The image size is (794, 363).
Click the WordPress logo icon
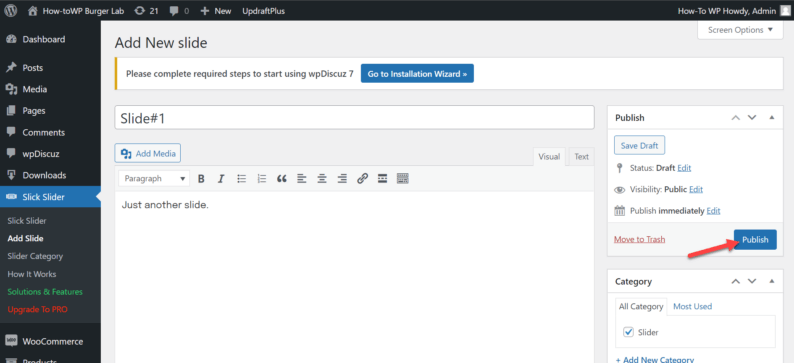pos(11,11)
